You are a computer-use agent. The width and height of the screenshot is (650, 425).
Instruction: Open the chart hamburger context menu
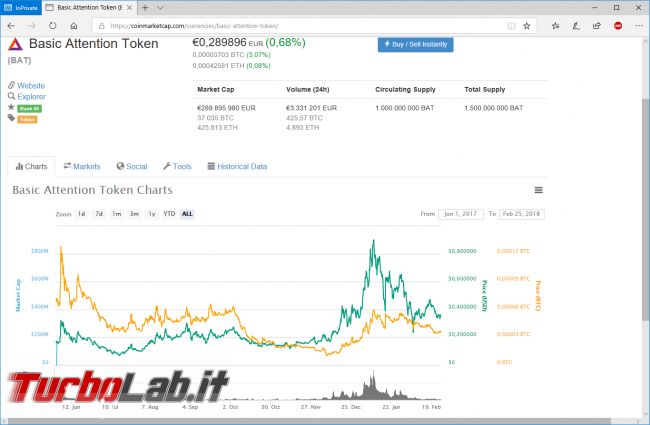[x=538, y=190]
